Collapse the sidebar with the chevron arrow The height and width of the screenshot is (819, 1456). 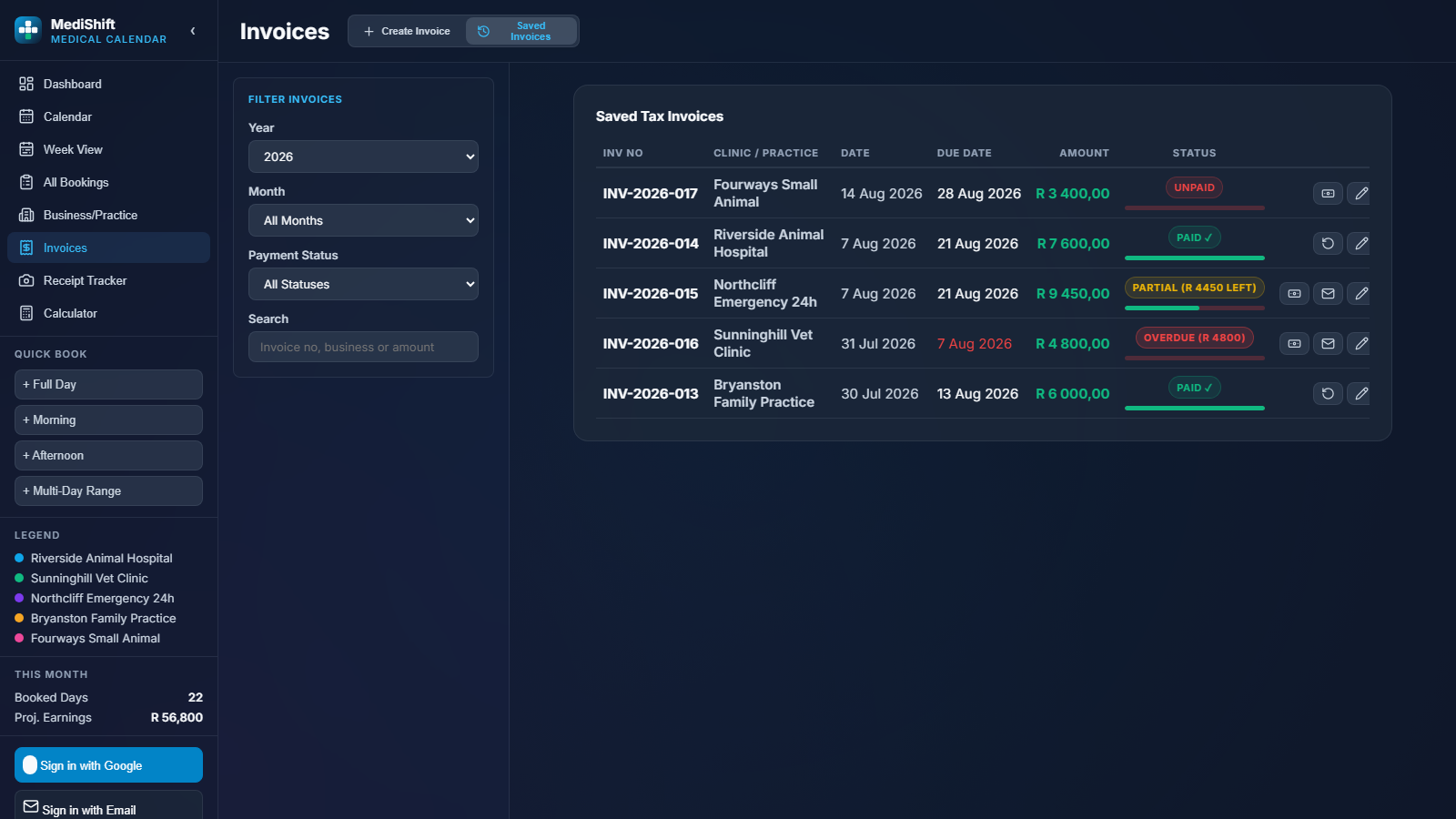coord(193,31)
